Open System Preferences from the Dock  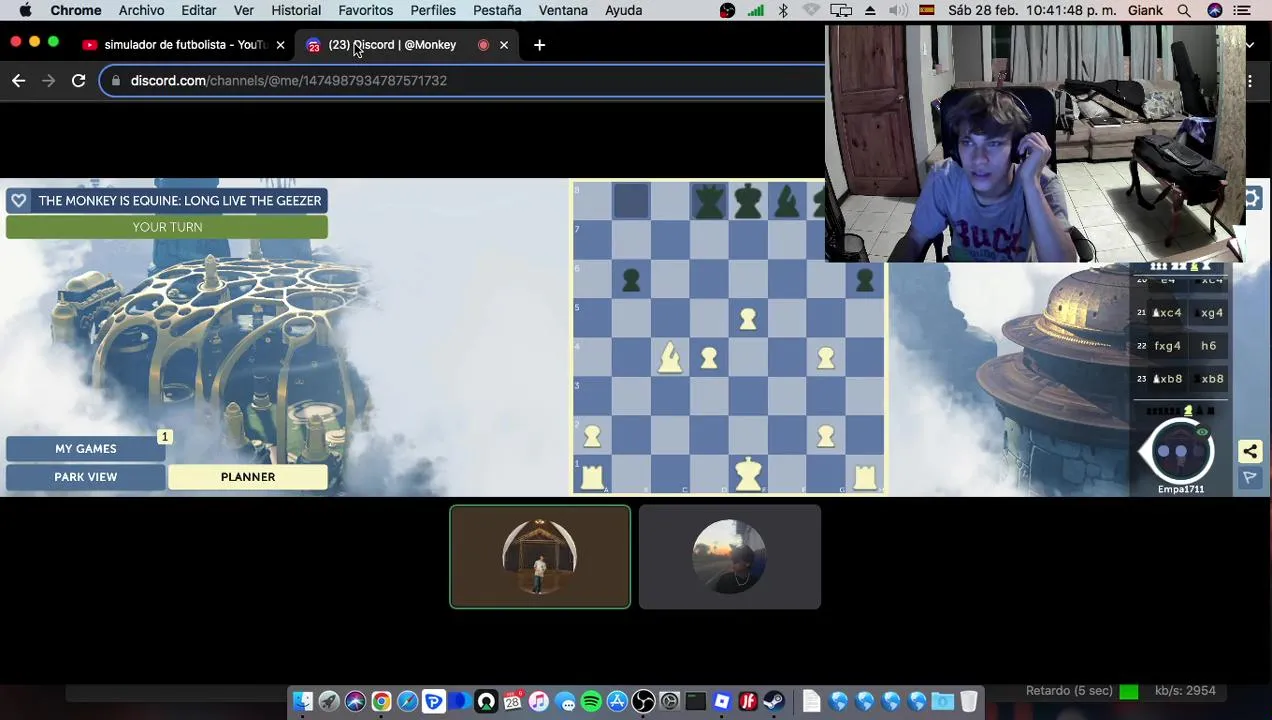click(x=669, y=702)
